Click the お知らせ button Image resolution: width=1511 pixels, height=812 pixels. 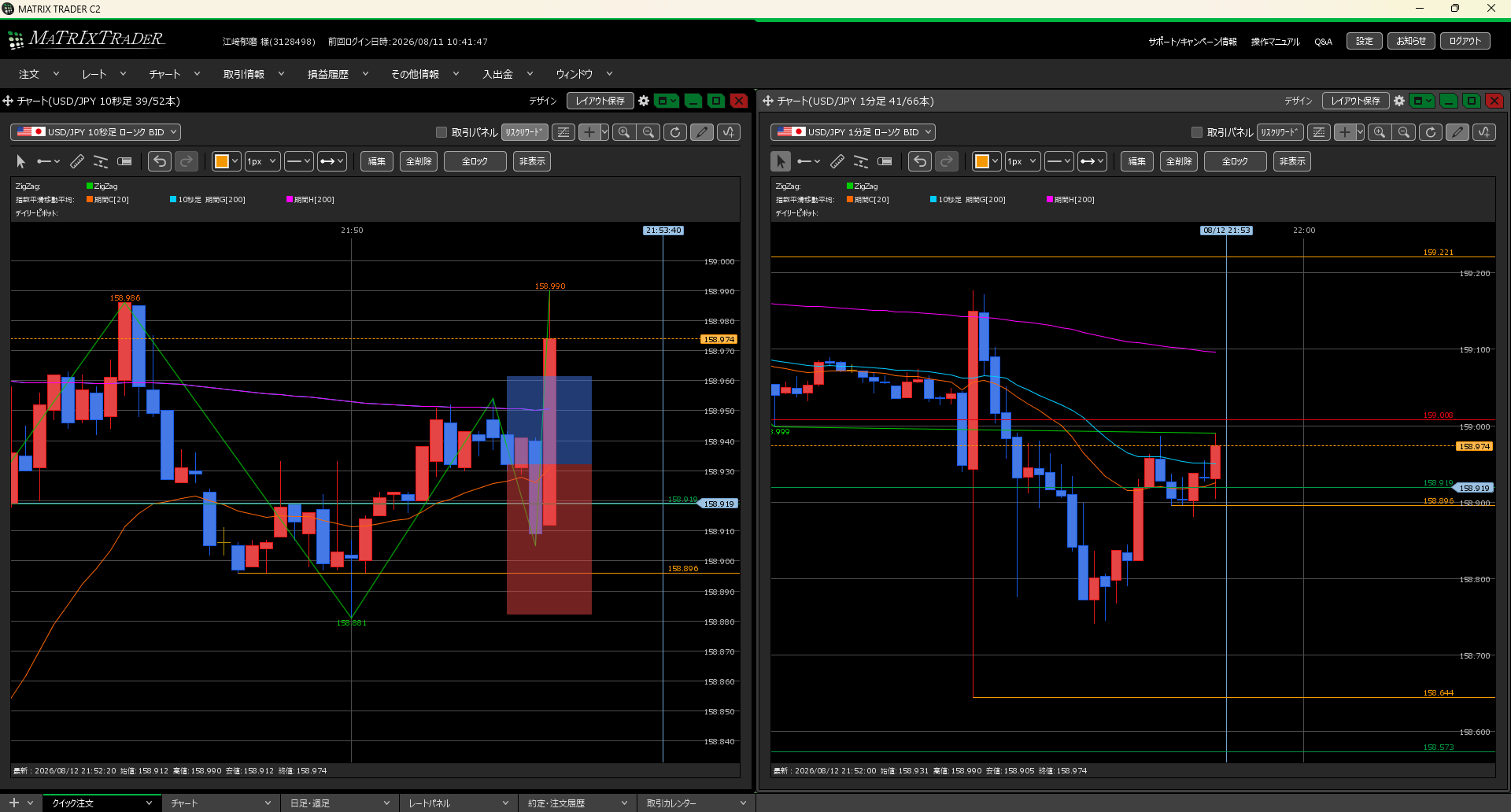point(1411,41)
